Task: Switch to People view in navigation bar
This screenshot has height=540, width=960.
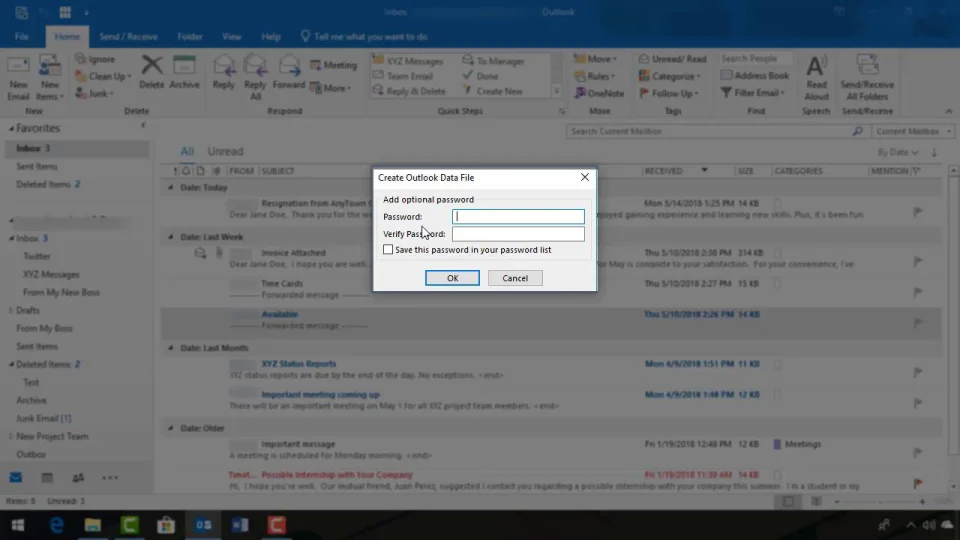Action: click(x=78, y=478)
